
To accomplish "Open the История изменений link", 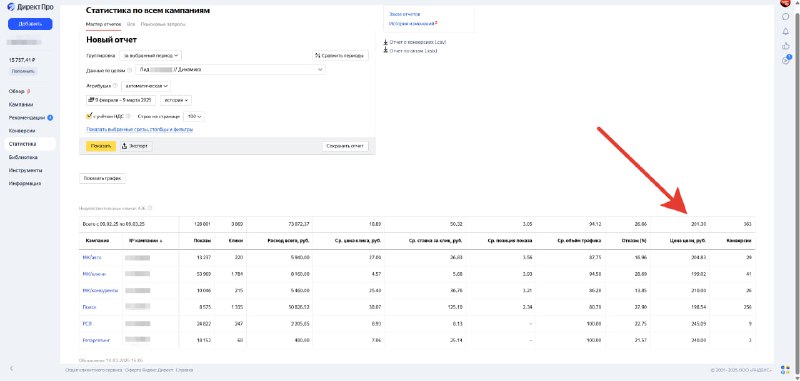I will pyautogui.click(x=412, y=23).
